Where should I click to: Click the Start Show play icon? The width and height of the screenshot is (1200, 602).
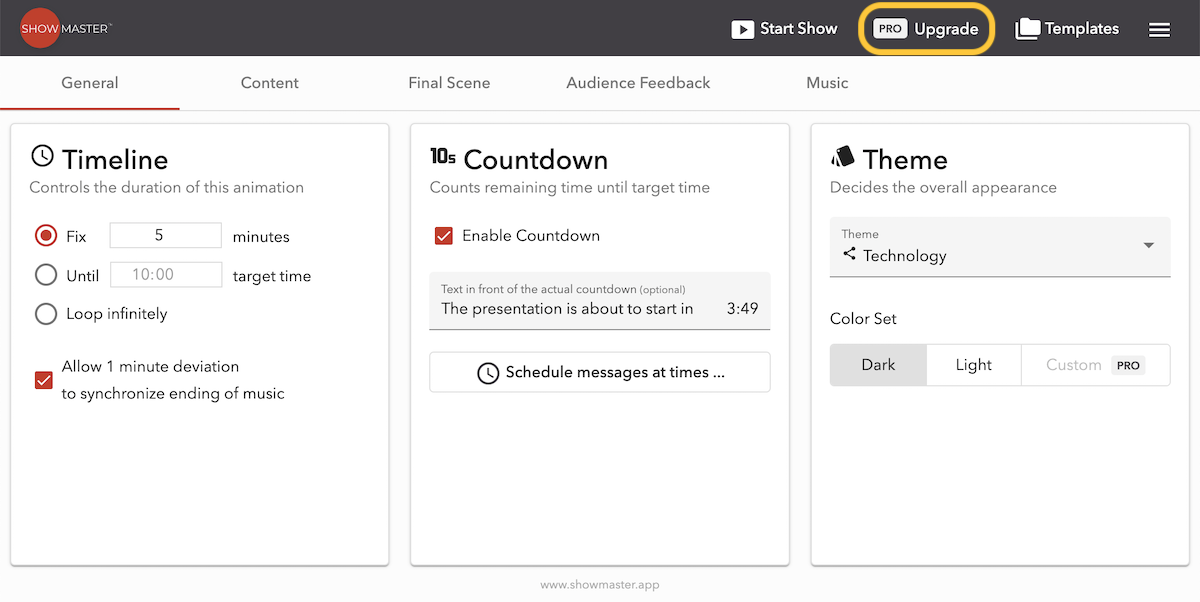(x=742, y=29)
